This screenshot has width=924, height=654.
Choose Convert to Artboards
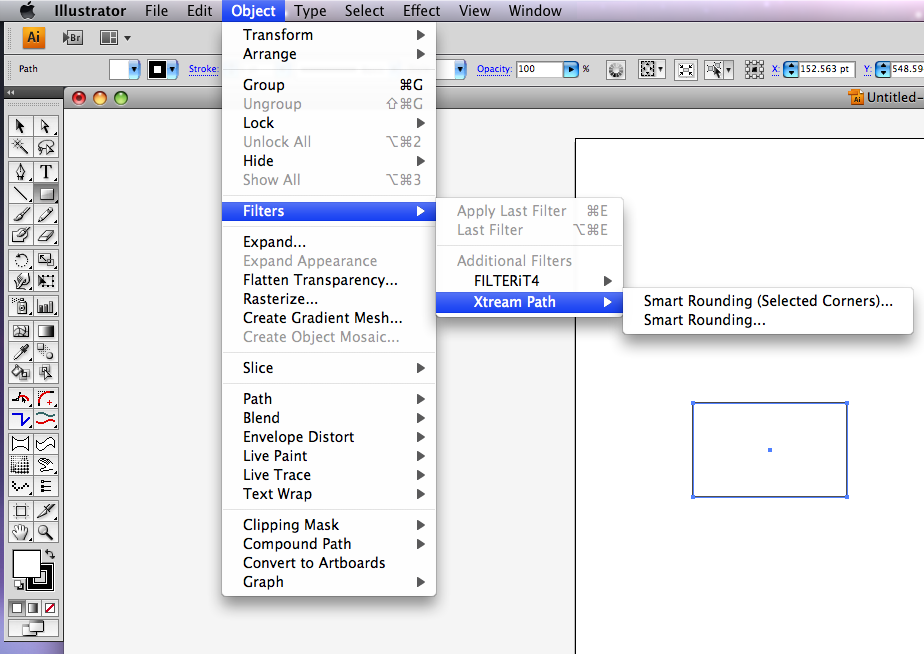pyautogui.click(x=329, y=563)
